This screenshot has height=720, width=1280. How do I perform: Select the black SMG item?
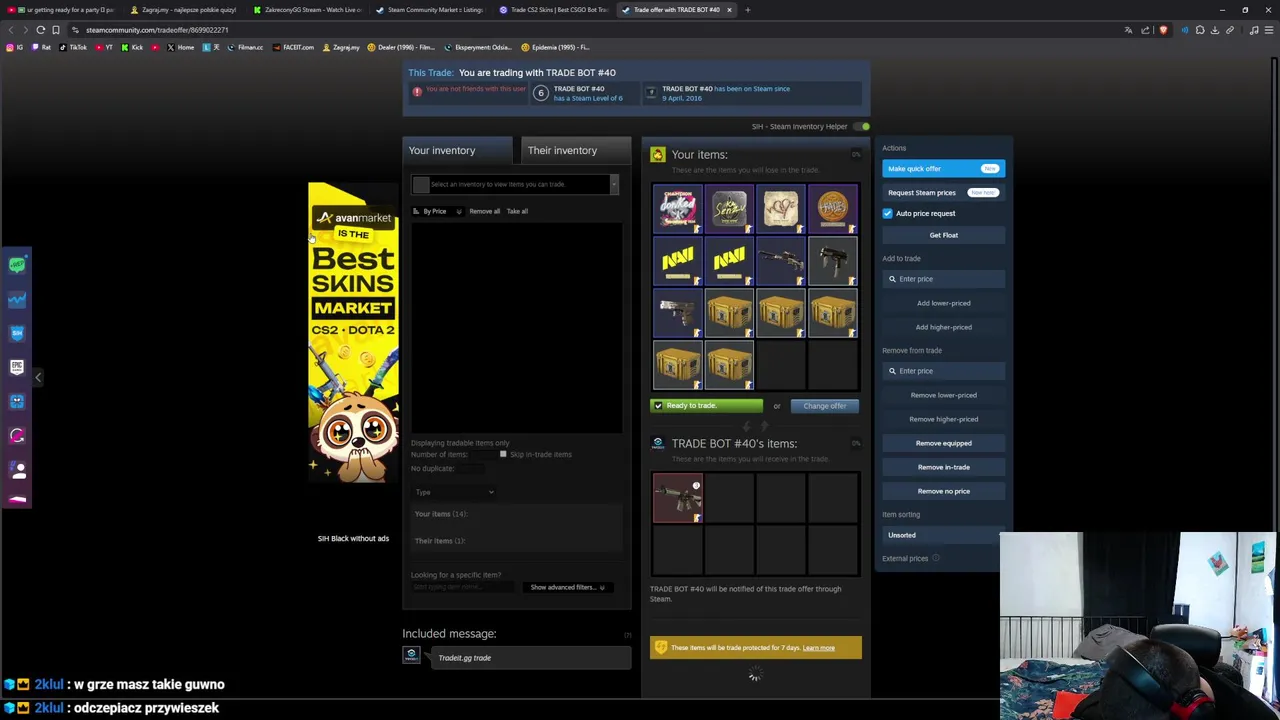(834, 262)
